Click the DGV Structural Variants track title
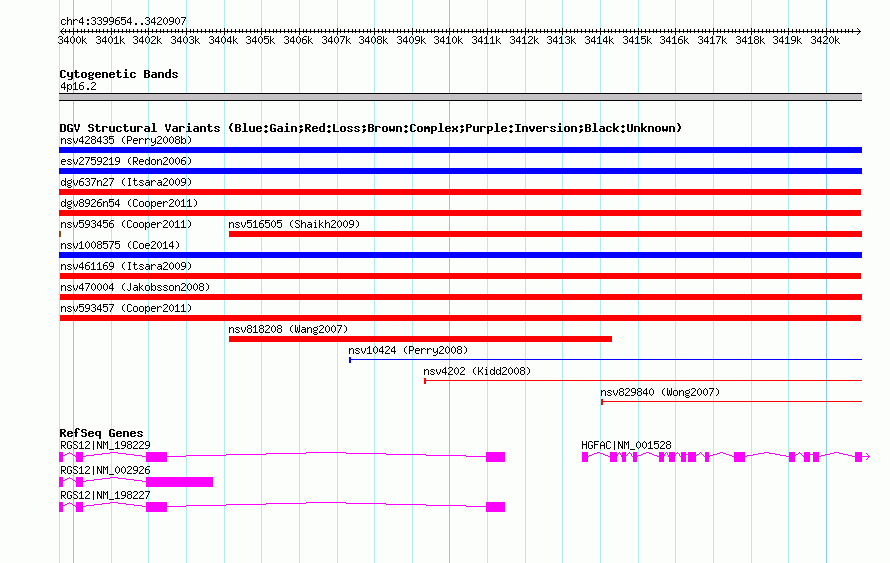 pyautogui.click(x=370, y=128)
